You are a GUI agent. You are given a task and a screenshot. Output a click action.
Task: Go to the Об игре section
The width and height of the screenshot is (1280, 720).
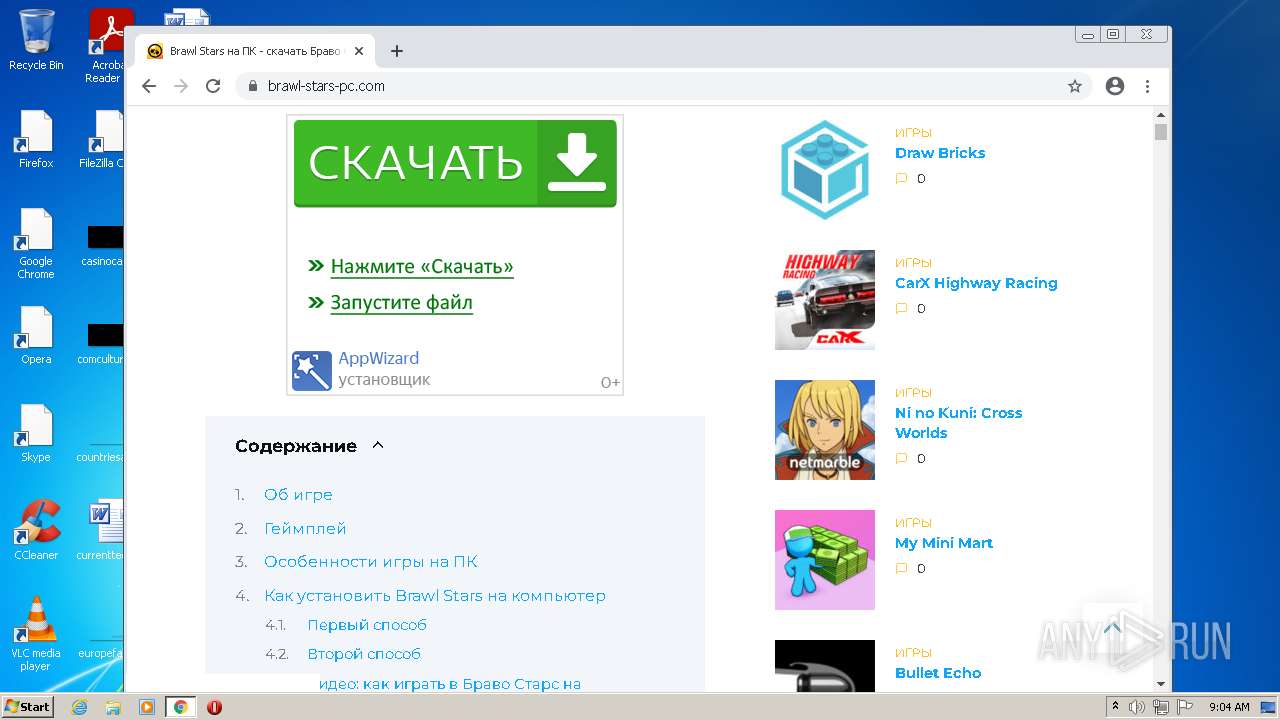pos(298,494)
